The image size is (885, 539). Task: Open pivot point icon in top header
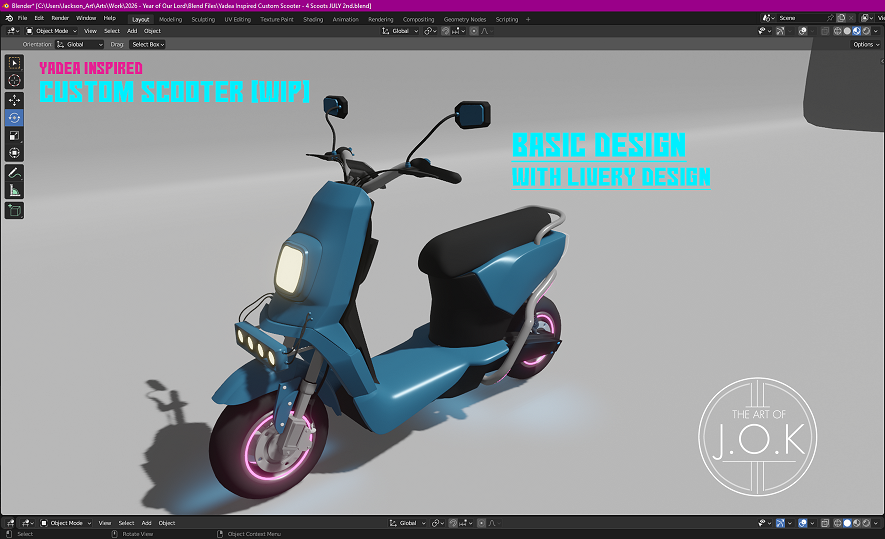428,31
